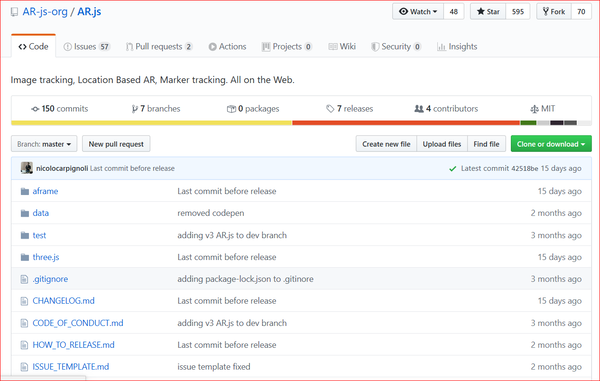
Task: Open the 150 commits link
Action: [59, 109]
